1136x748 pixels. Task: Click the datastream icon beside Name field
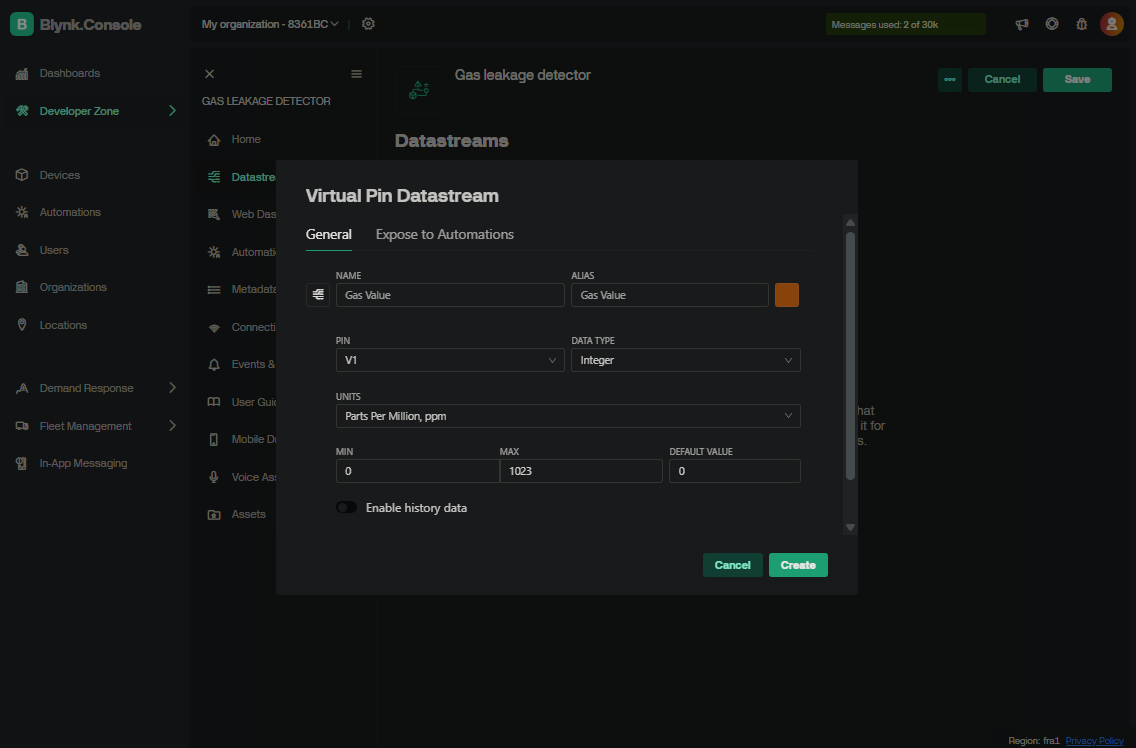click(318, 295)
